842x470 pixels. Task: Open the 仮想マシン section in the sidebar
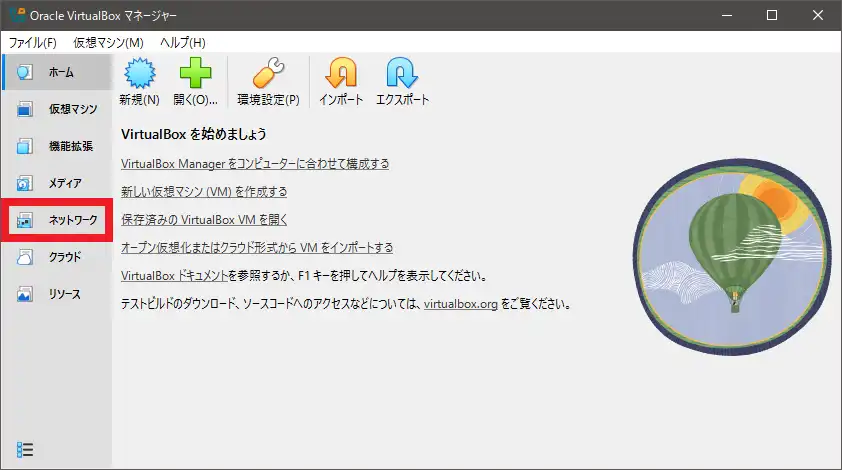tap(56, 109)
